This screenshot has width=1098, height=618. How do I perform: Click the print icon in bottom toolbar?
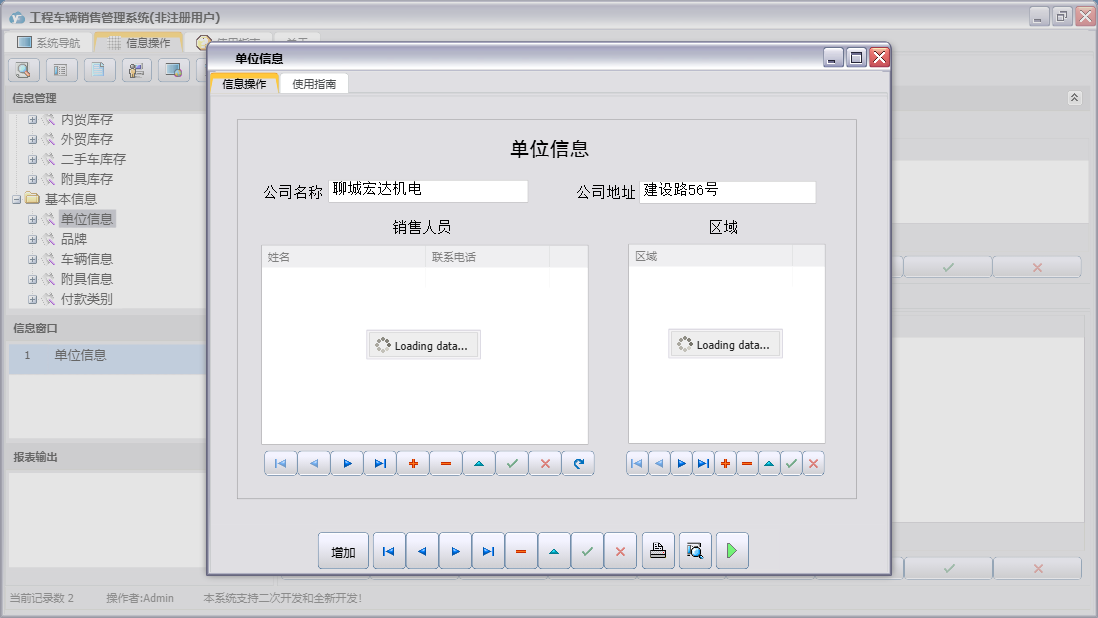tap(658, 551)
